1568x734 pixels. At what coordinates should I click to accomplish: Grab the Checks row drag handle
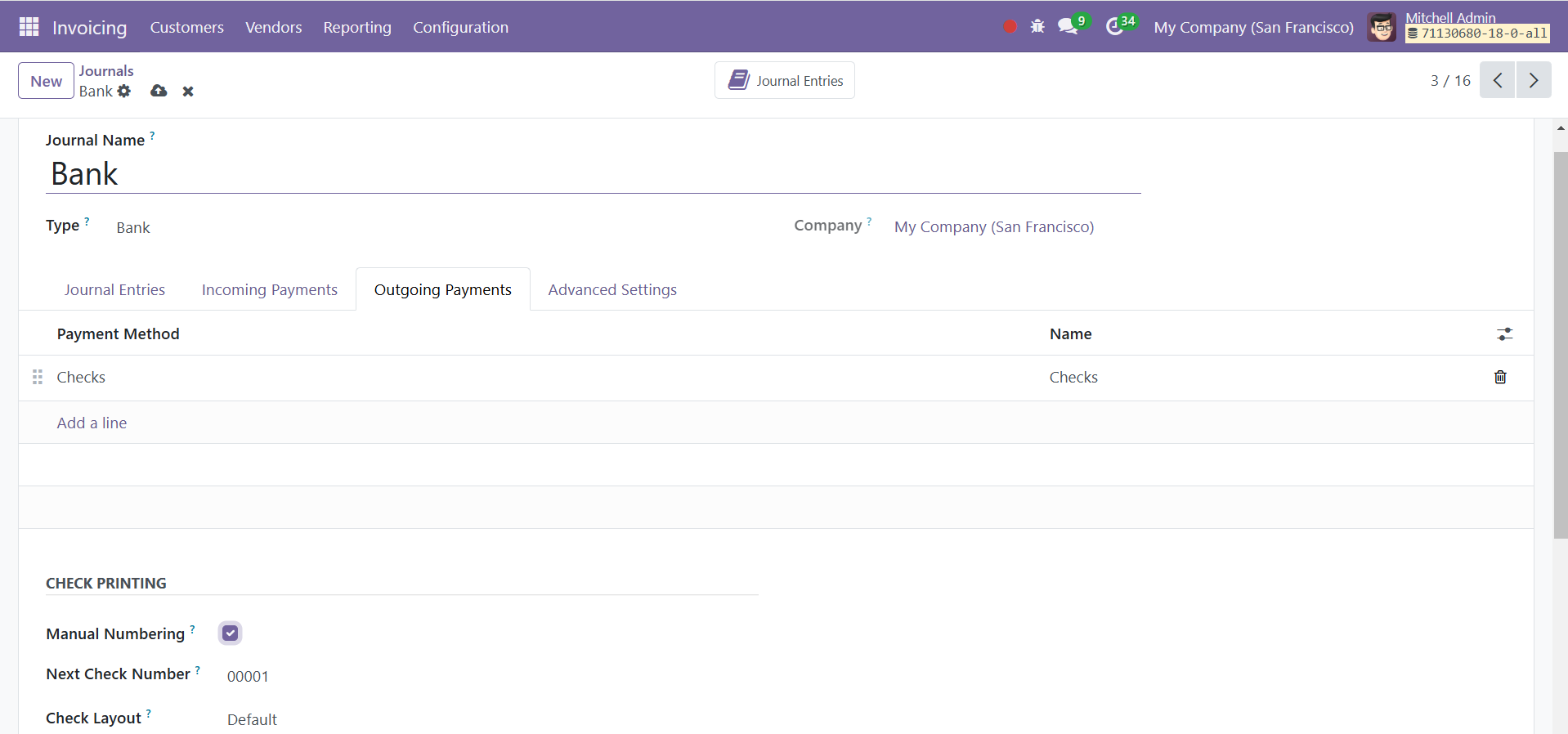coord(38,377)
